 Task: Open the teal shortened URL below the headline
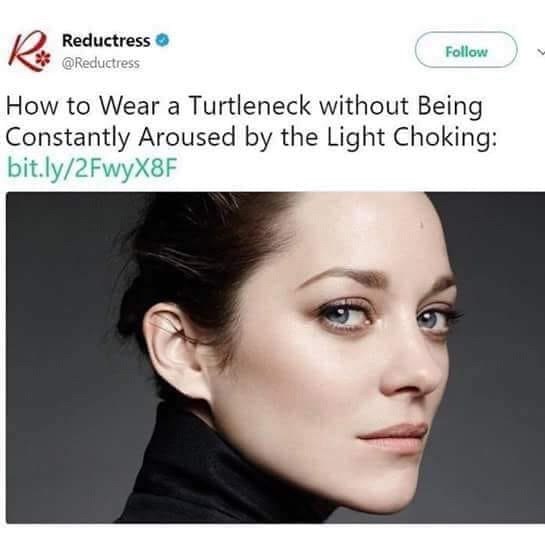pyautogui.click(x=92, y=168)
